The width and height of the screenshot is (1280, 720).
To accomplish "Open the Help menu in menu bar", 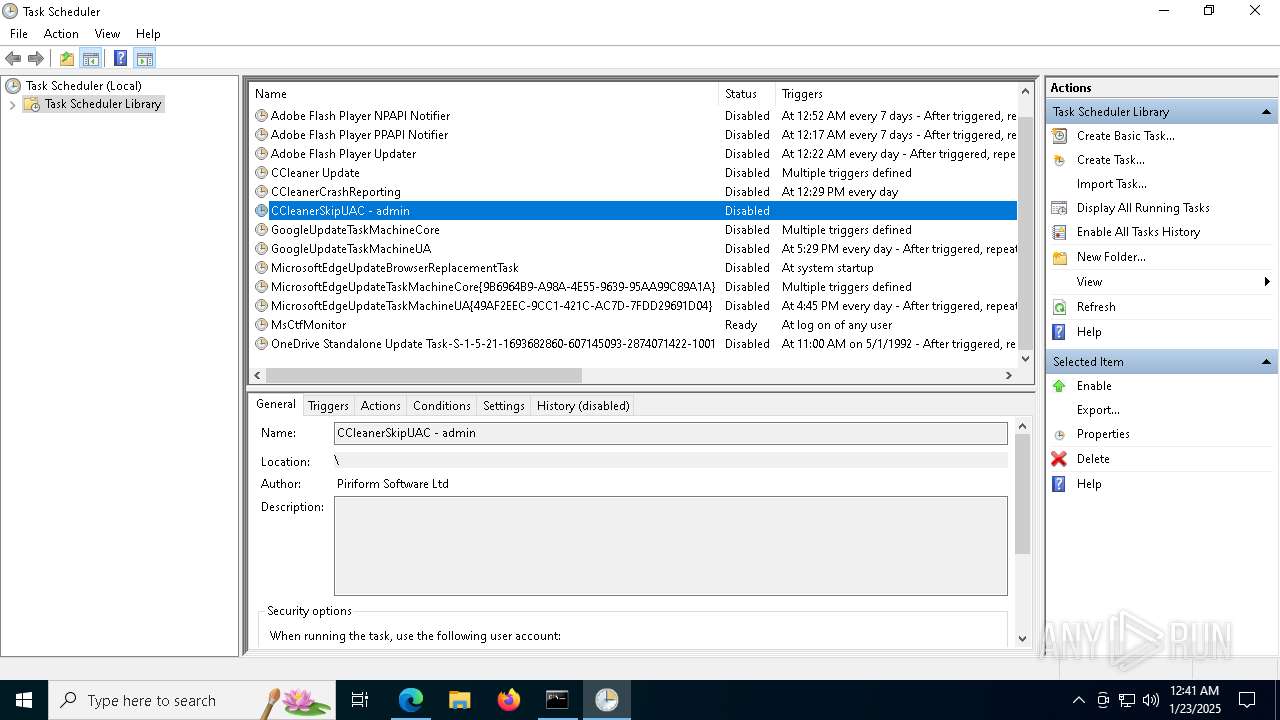I will (148, 34).
